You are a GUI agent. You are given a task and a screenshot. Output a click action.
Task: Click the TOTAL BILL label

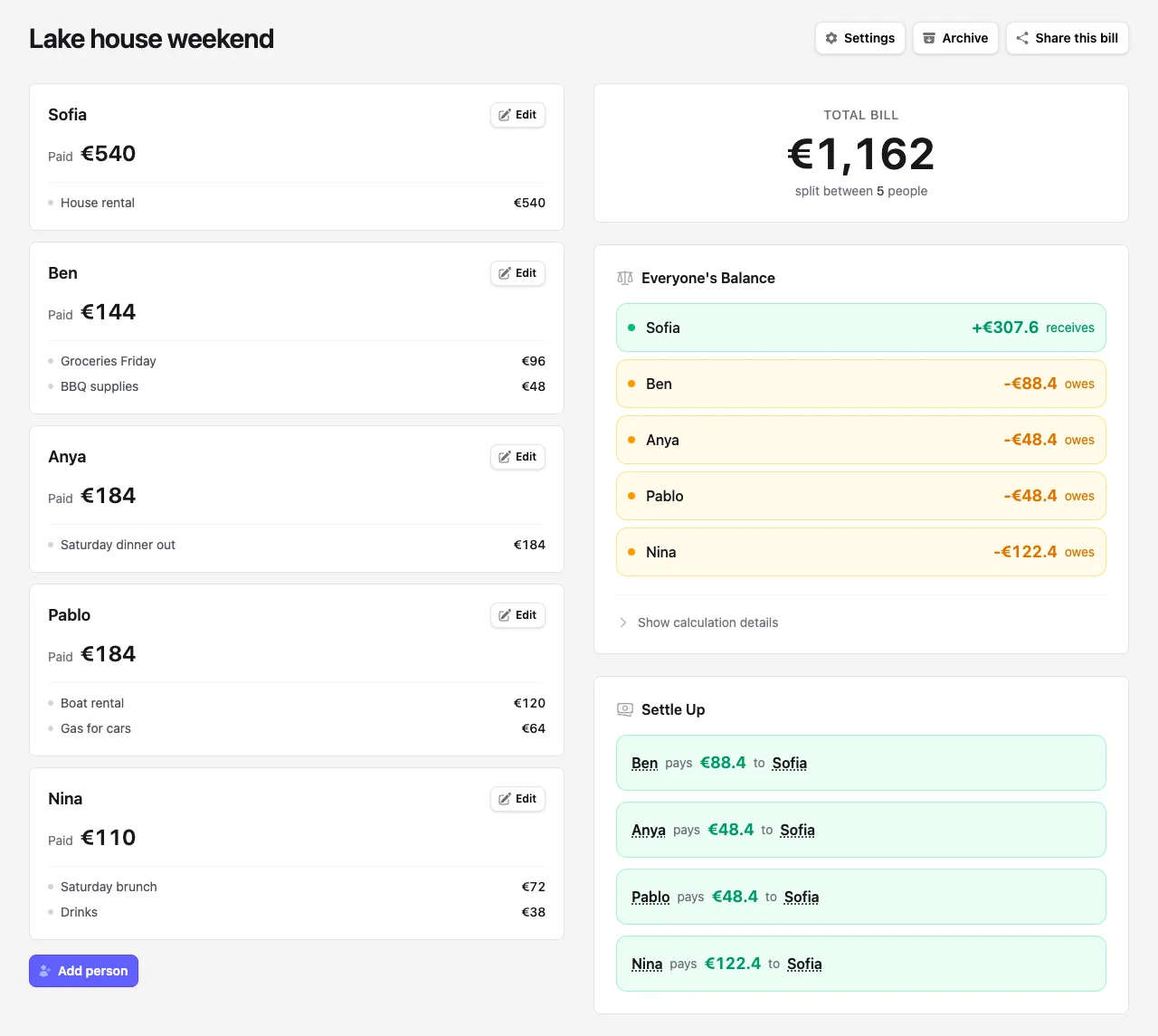click(x=861, y=115)
